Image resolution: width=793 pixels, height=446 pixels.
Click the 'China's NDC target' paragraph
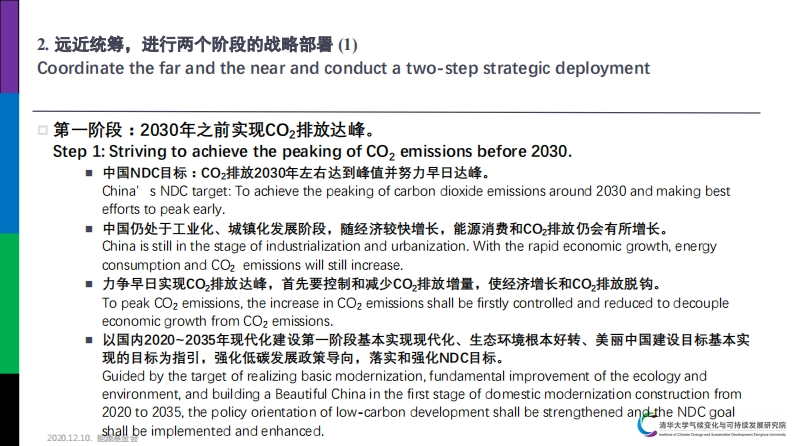[416, 200]
